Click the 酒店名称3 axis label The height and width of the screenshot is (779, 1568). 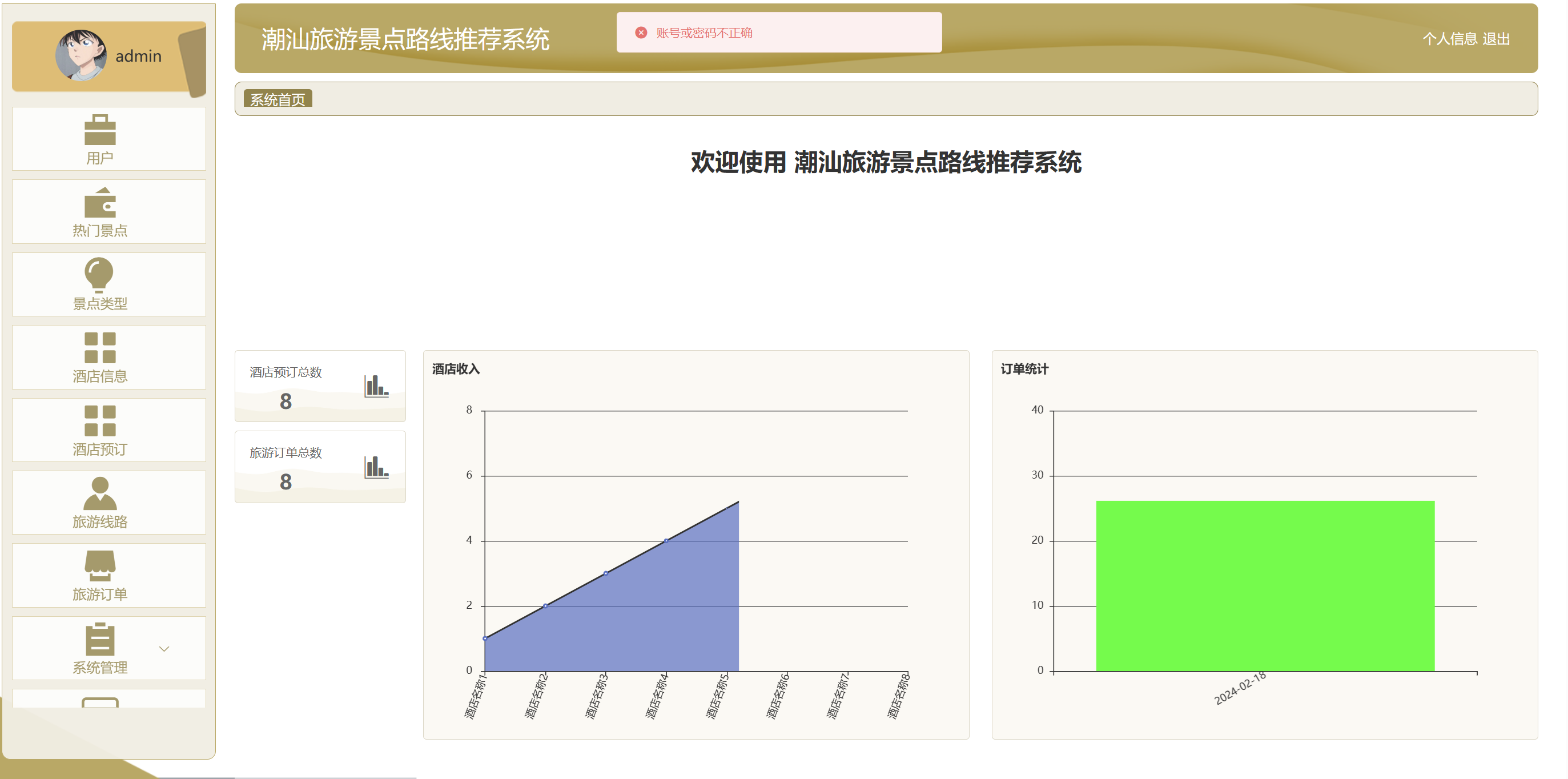(x=596, y=696)
